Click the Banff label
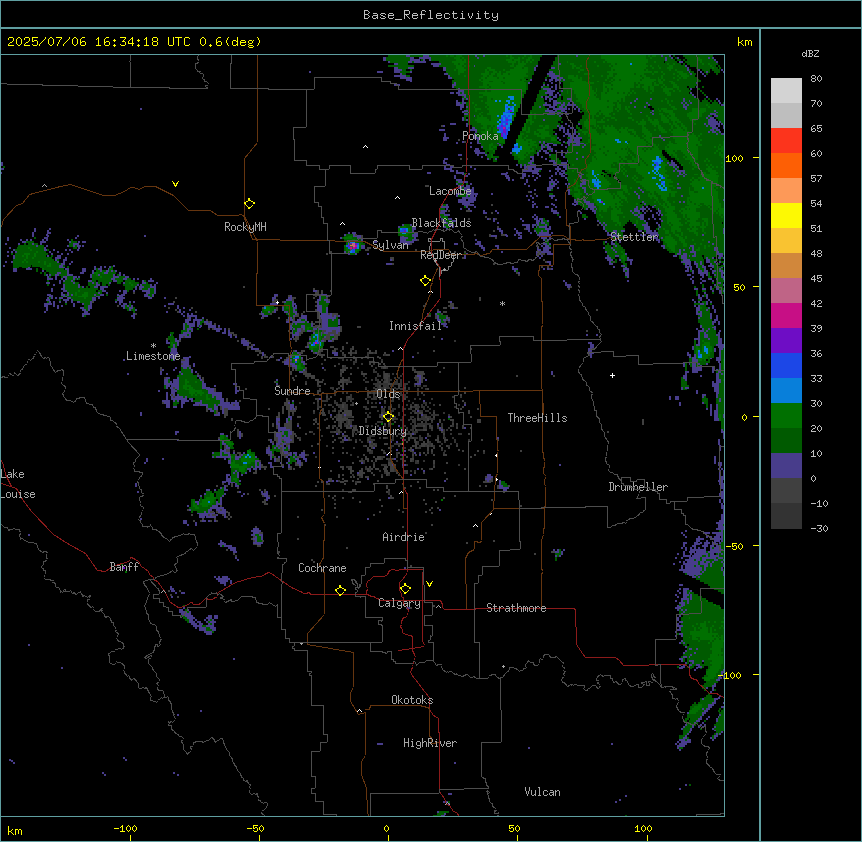Screen dimensions: 862x842 [x=124, y=567]
